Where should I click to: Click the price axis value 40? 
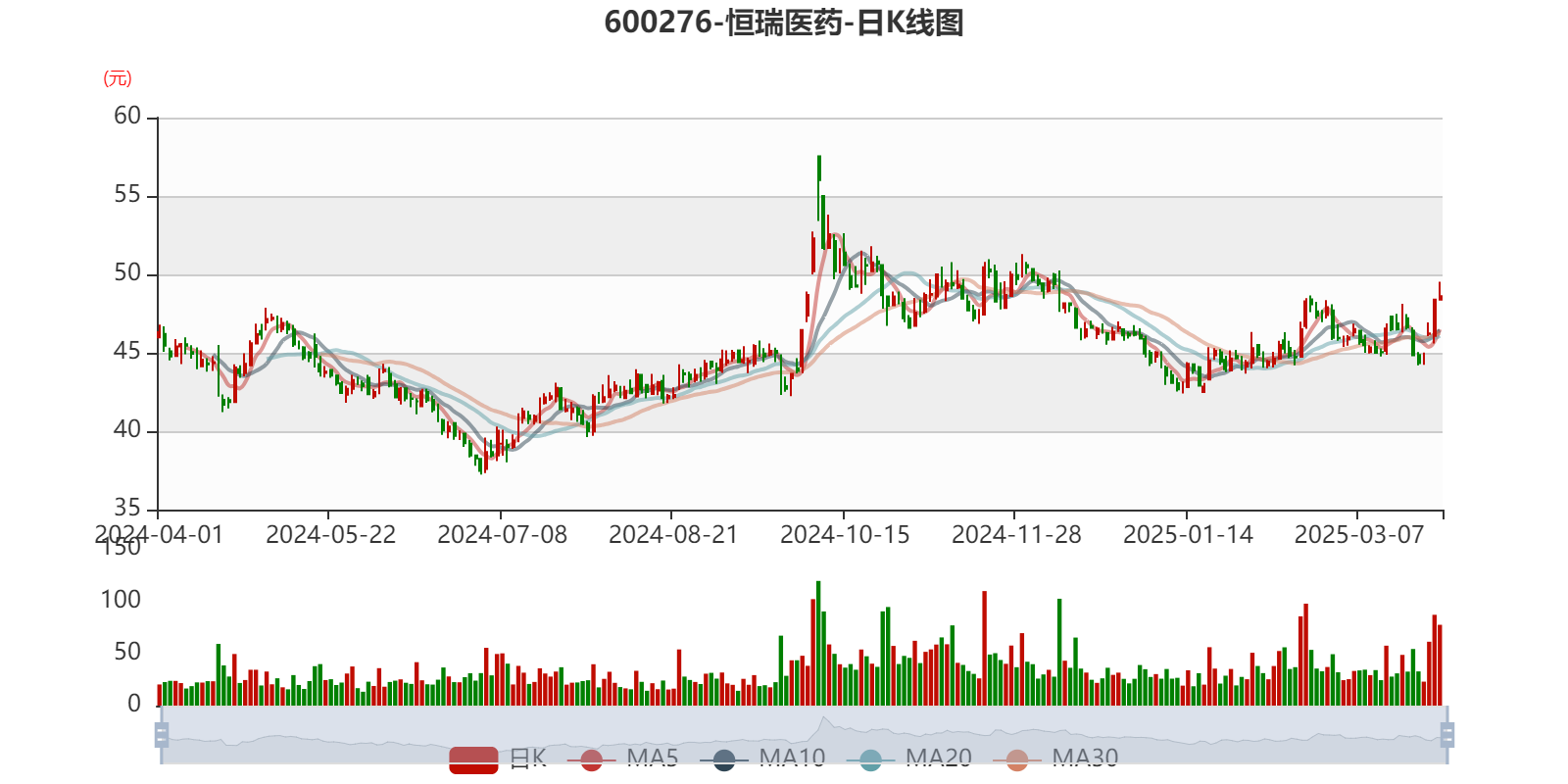click(x=127, y=430)
